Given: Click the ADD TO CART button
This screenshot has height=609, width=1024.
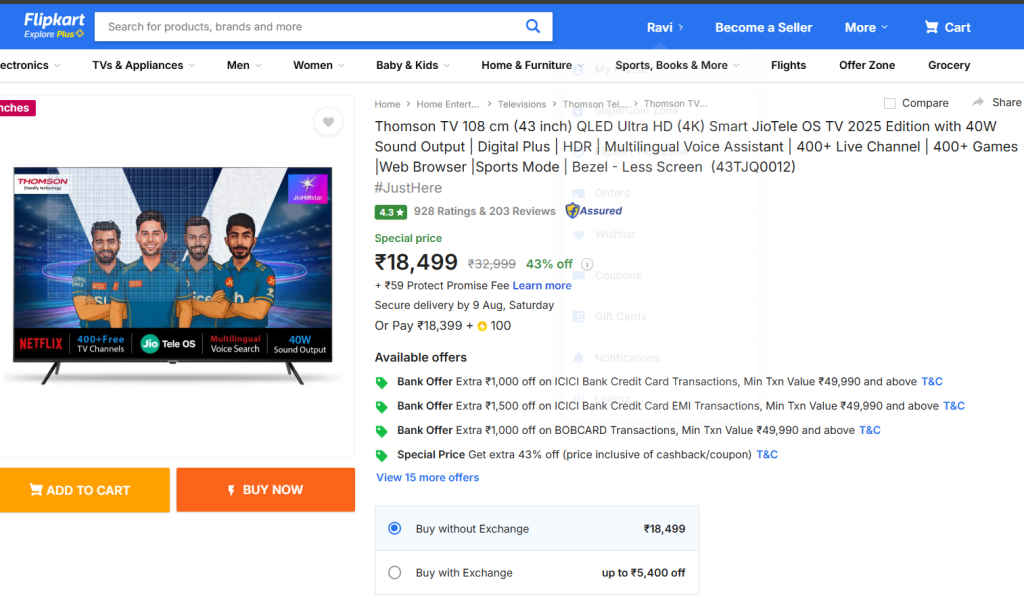Looking at the screenshot, I should 85,490.
